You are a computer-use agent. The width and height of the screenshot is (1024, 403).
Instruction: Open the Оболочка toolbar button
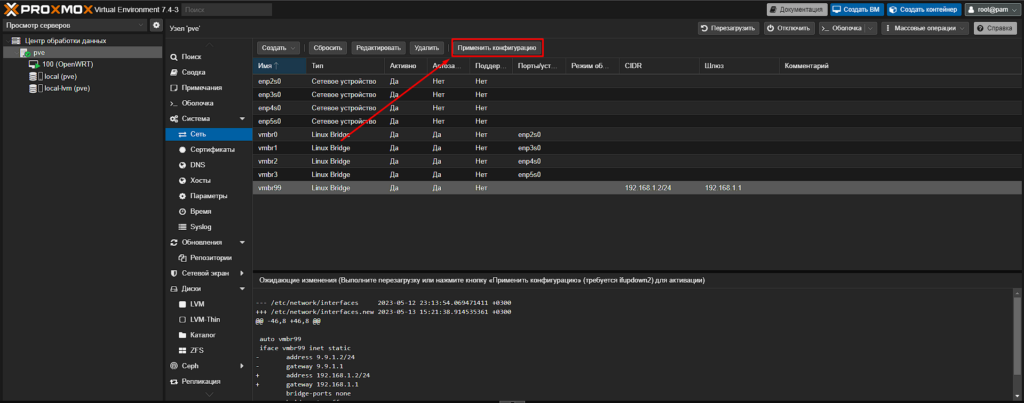[842, 28]
